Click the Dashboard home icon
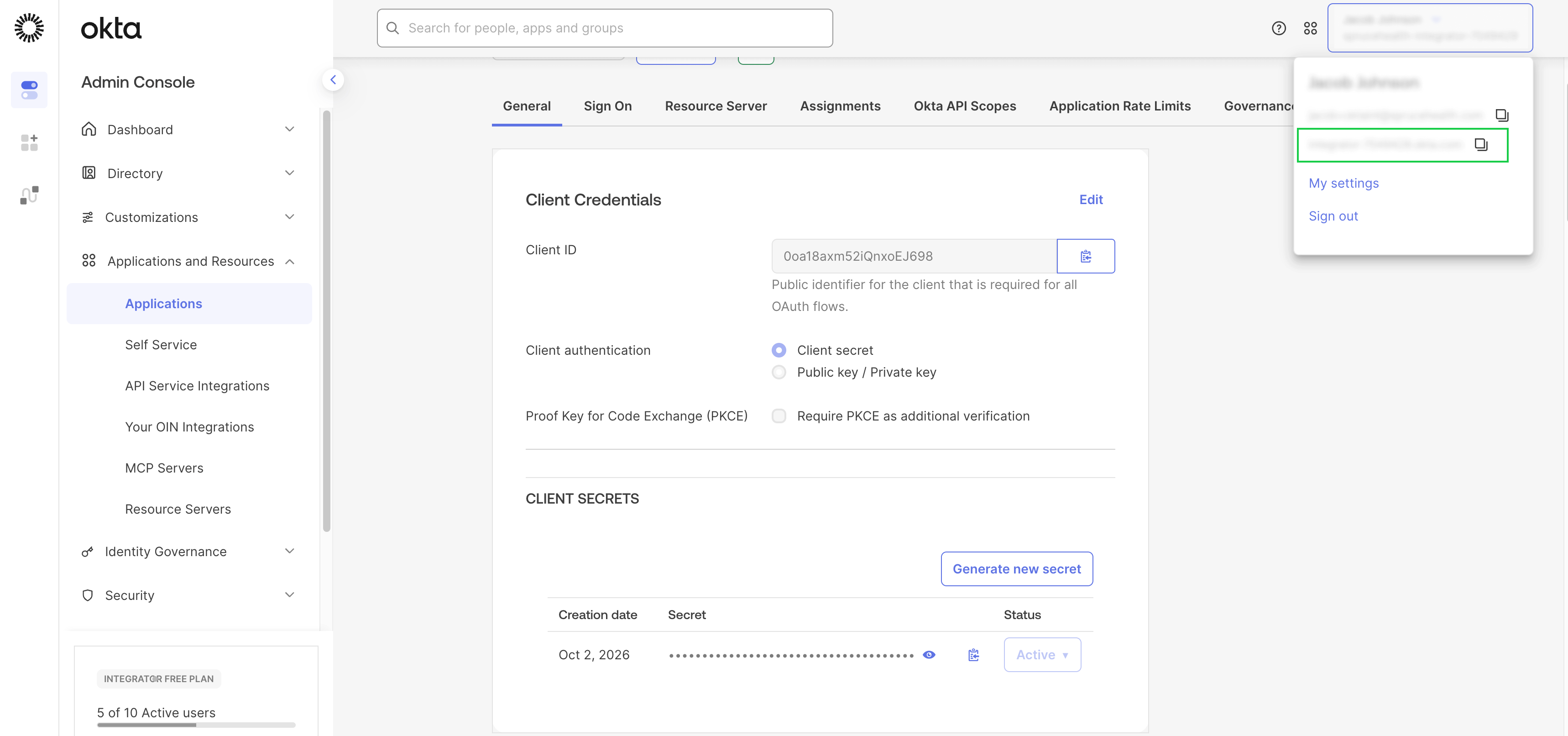Image resolution: width=1568 pixels, height=736 pixels. [x=89, y=129]
